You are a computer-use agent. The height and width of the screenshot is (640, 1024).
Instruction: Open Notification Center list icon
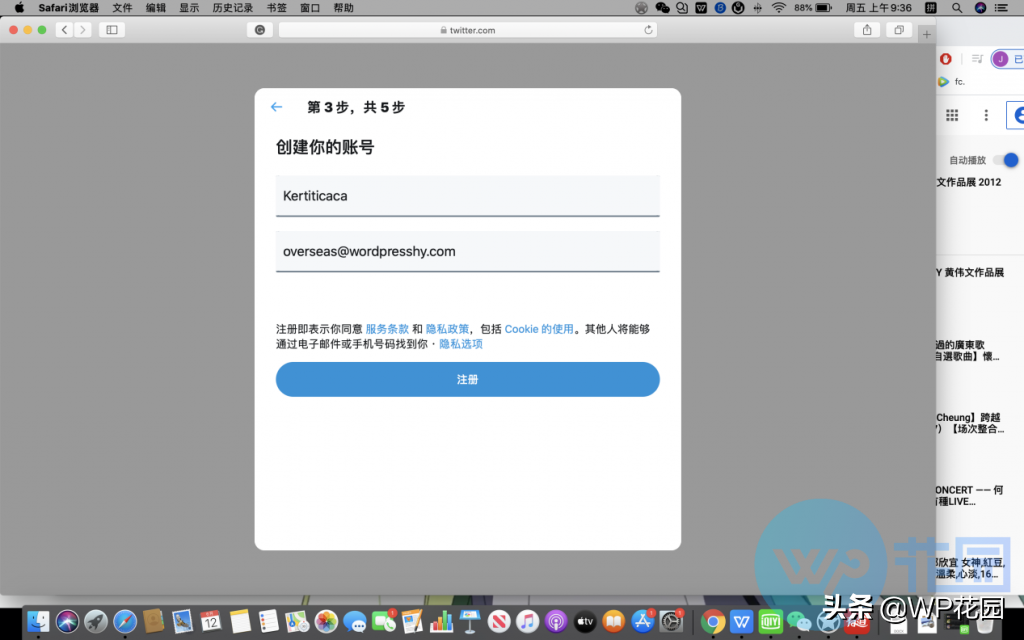point(1001,8)
